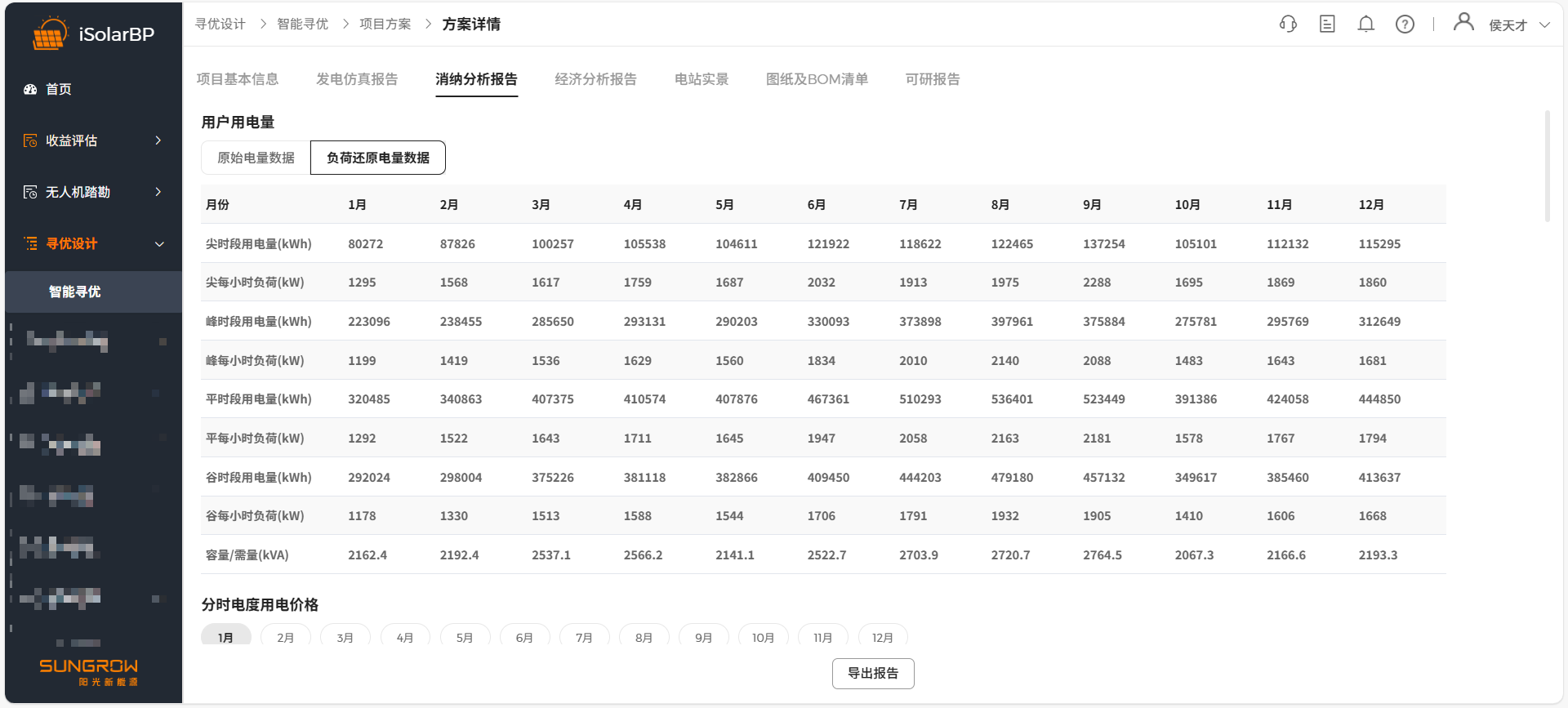
Task: Open the 经济分析报告 tab
Action: tap(595, 79)
